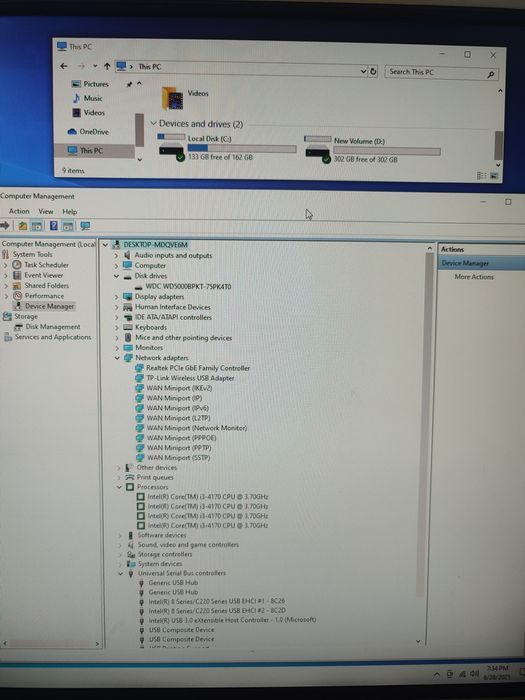
Task: Select TP-Link Wireless USB Adapter
Action: pyautogui.click(x=190, y=378)
